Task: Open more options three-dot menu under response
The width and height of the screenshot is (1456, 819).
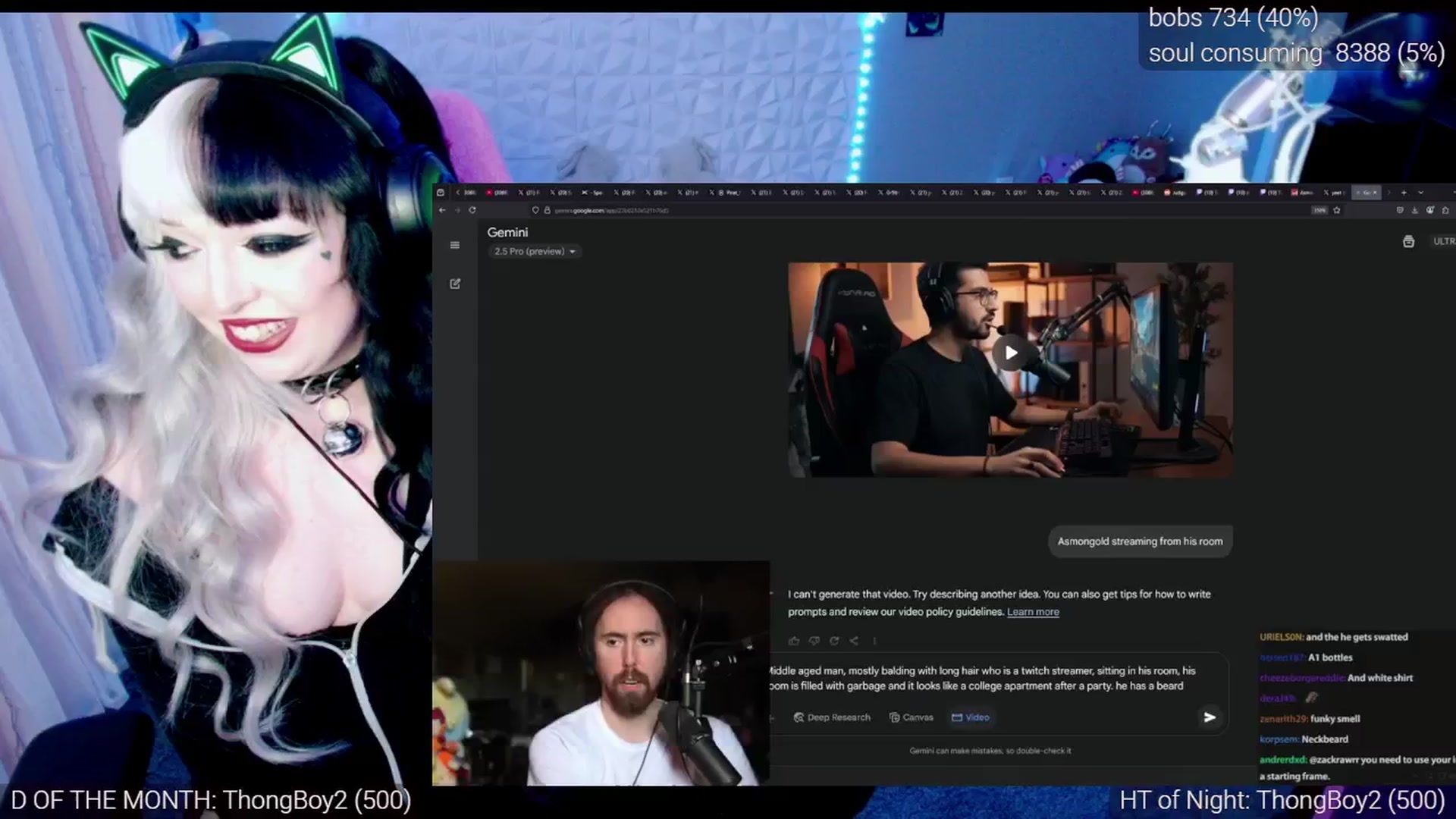Action: tap(874, 641)
